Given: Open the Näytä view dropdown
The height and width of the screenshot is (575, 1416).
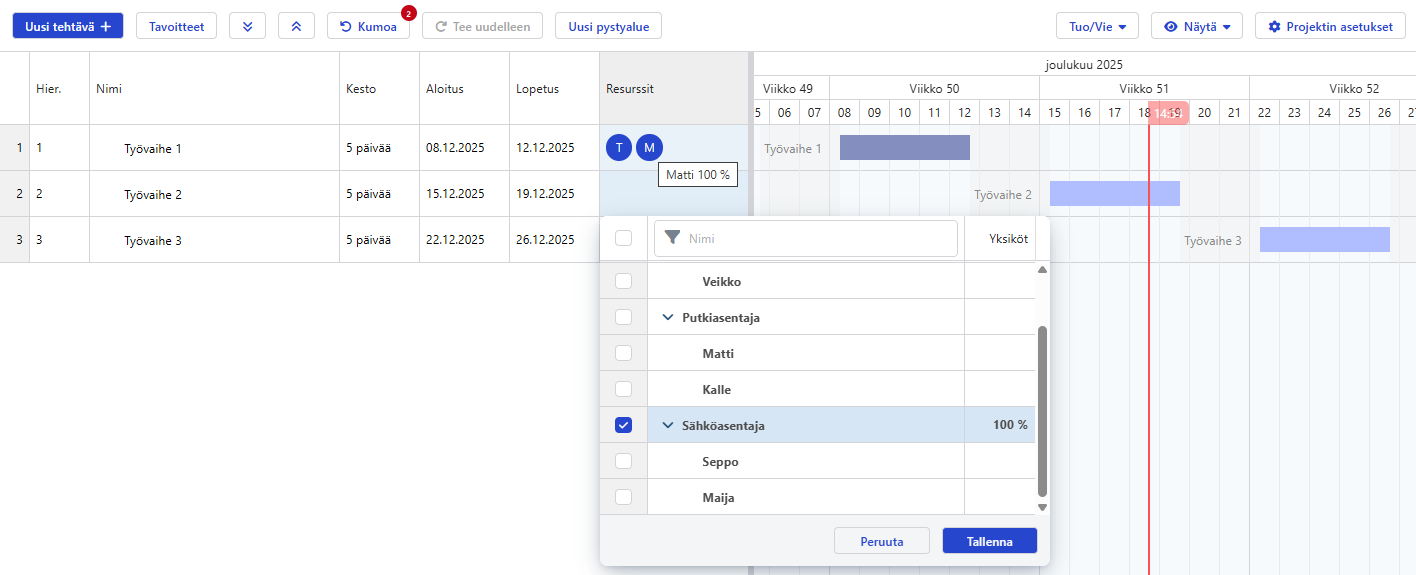Looking at the screenshot, I should 1197,26.
